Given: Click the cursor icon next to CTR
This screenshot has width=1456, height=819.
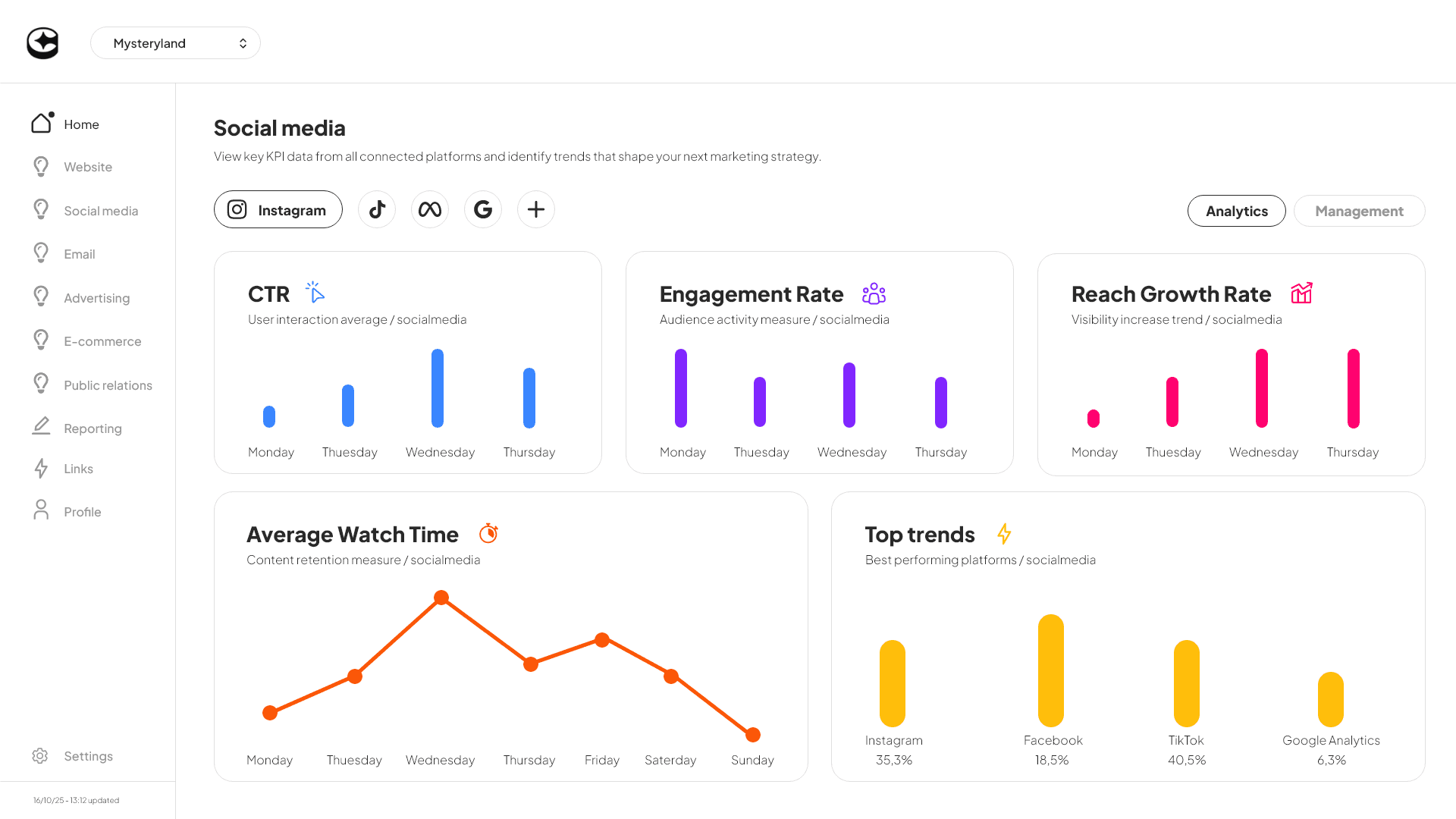Looking at the screenshot, I should 315,292.
